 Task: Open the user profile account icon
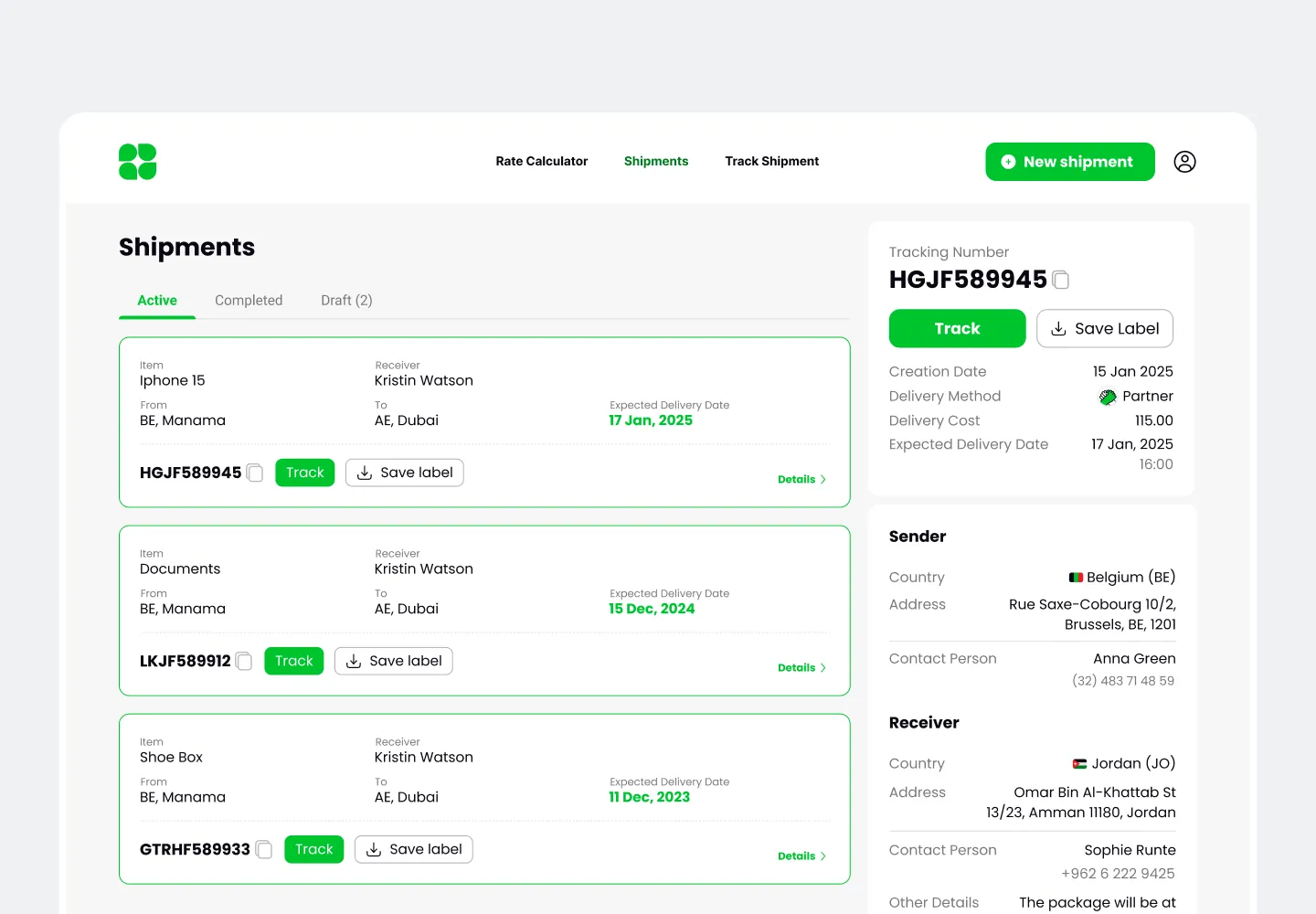pos(1184,162)
